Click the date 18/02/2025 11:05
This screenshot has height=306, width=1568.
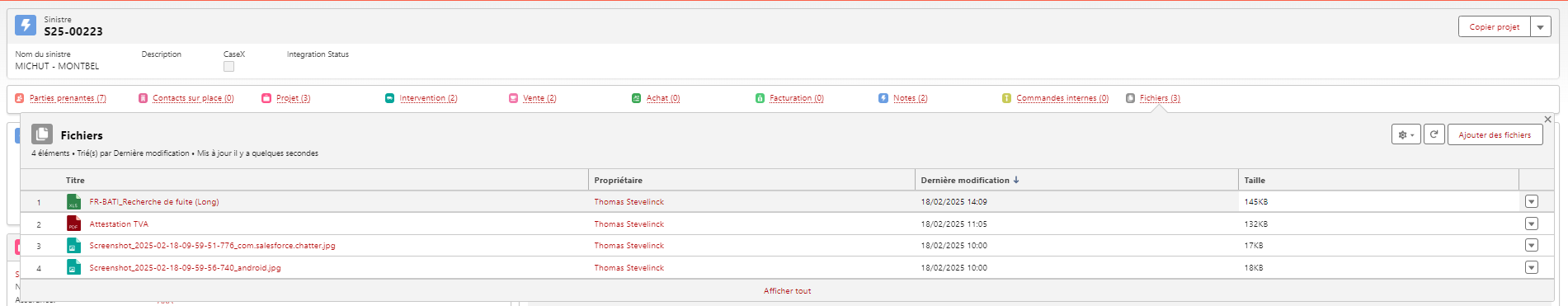tap(954, 224)
